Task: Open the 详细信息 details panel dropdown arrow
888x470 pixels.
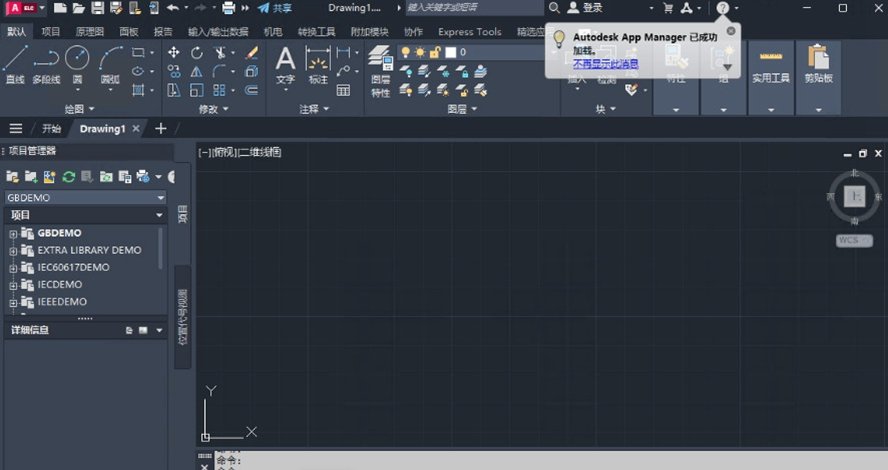Action: tap(159, 330)
